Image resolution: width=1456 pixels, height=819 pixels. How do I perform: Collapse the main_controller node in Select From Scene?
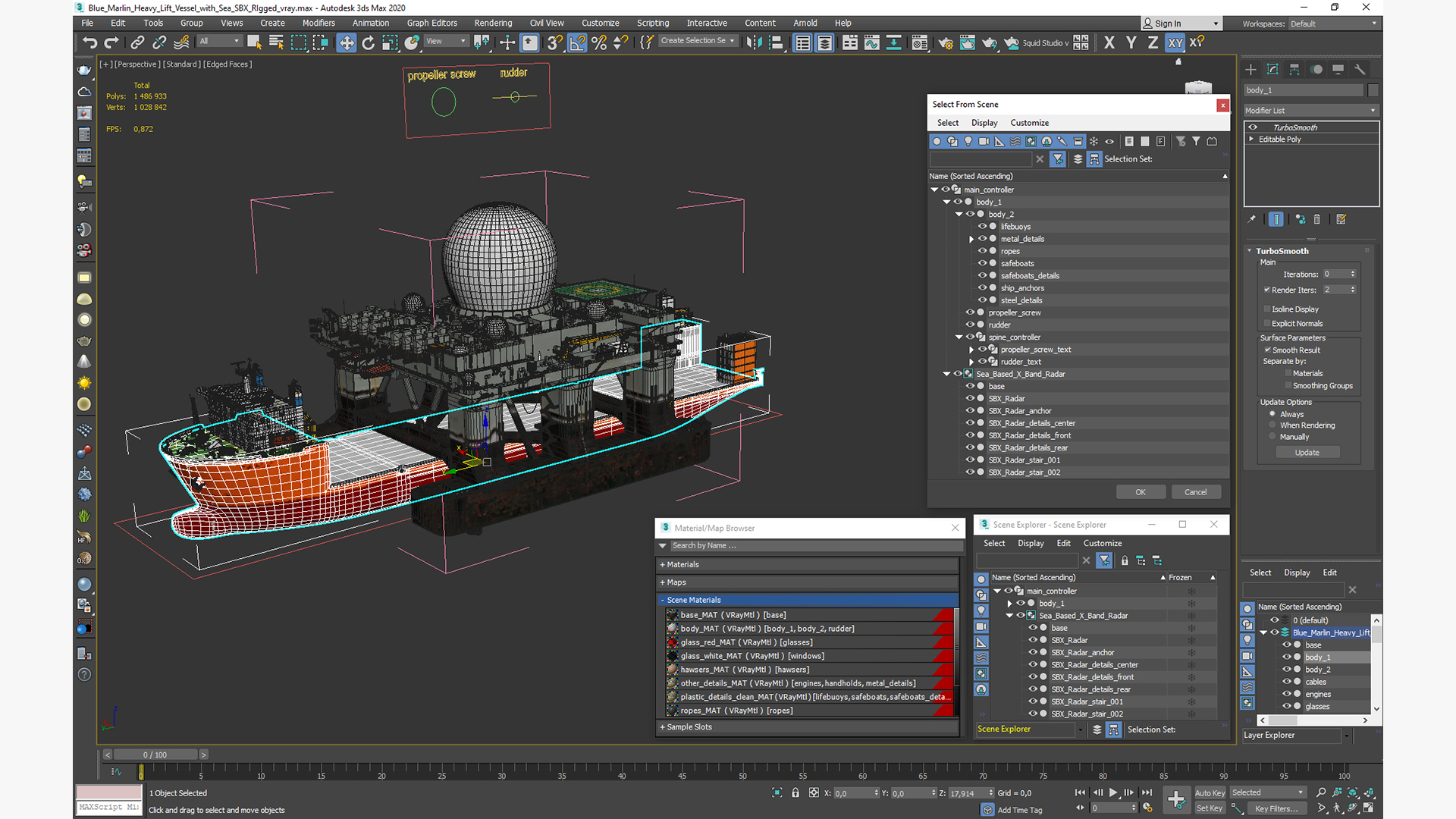pos(934,190)
